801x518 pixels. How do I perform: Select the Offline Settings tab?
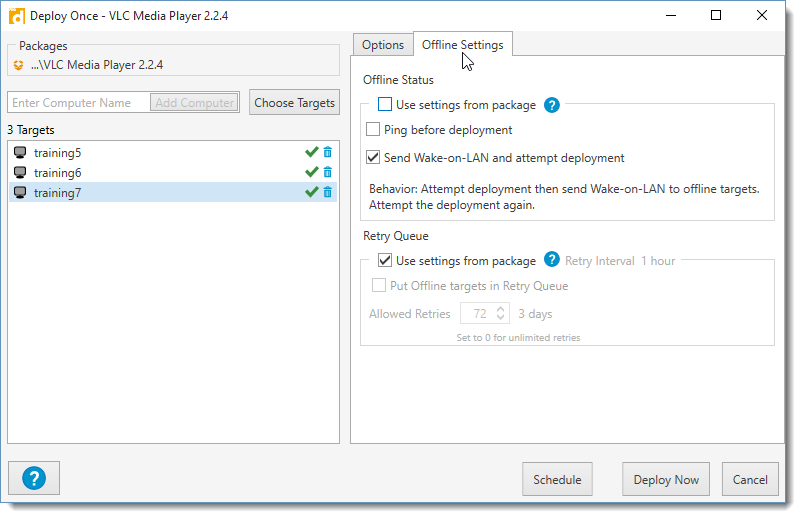pos(462,45)
